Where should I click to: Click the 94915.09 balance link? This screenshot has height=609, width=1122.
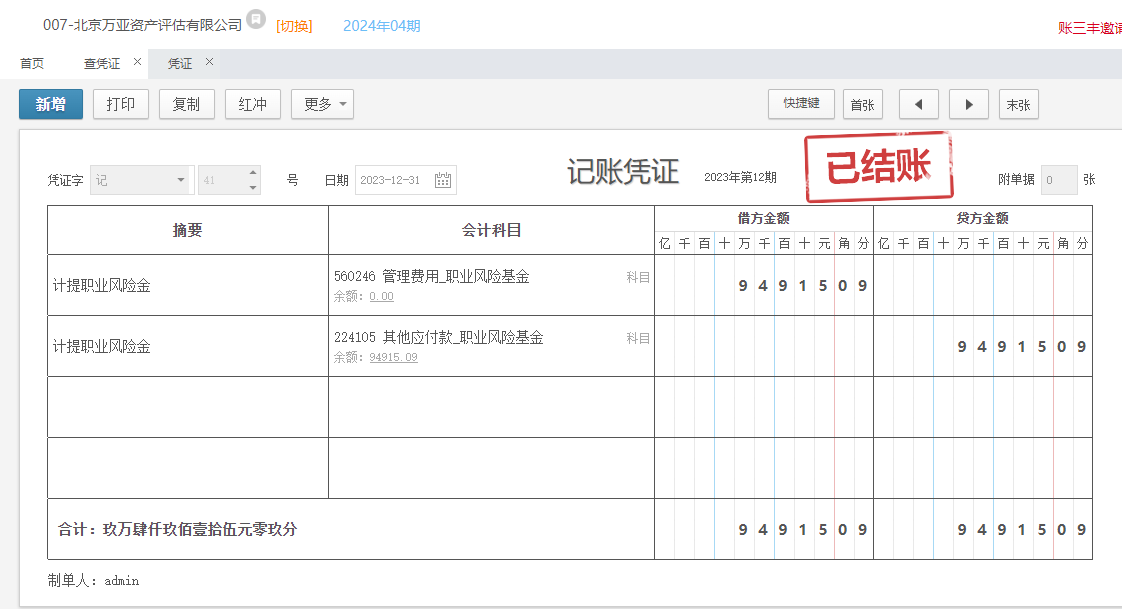click(x=393, y=357)
